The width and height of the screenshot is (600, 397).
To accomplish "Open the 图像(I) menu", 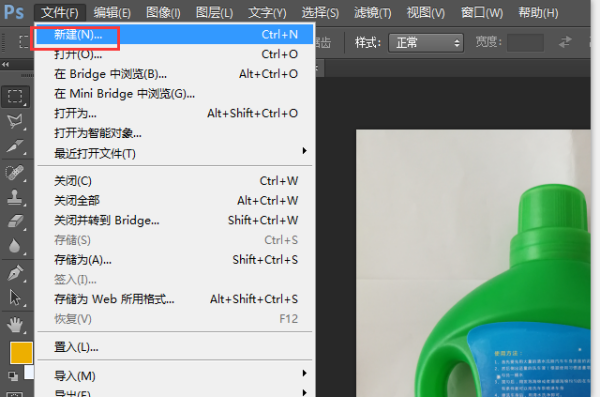I will point(163,13).
